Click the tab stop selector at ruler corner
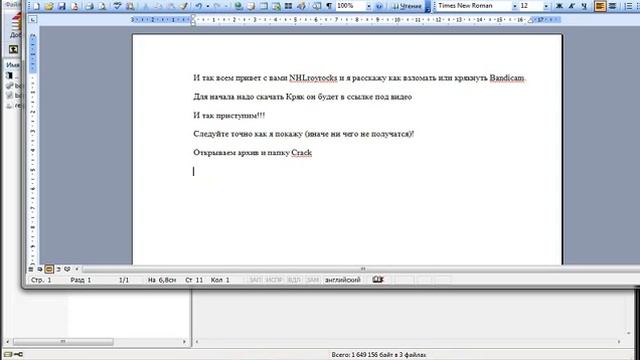The width and height of the screenshot is (640, 360). [x=33, y=19]
